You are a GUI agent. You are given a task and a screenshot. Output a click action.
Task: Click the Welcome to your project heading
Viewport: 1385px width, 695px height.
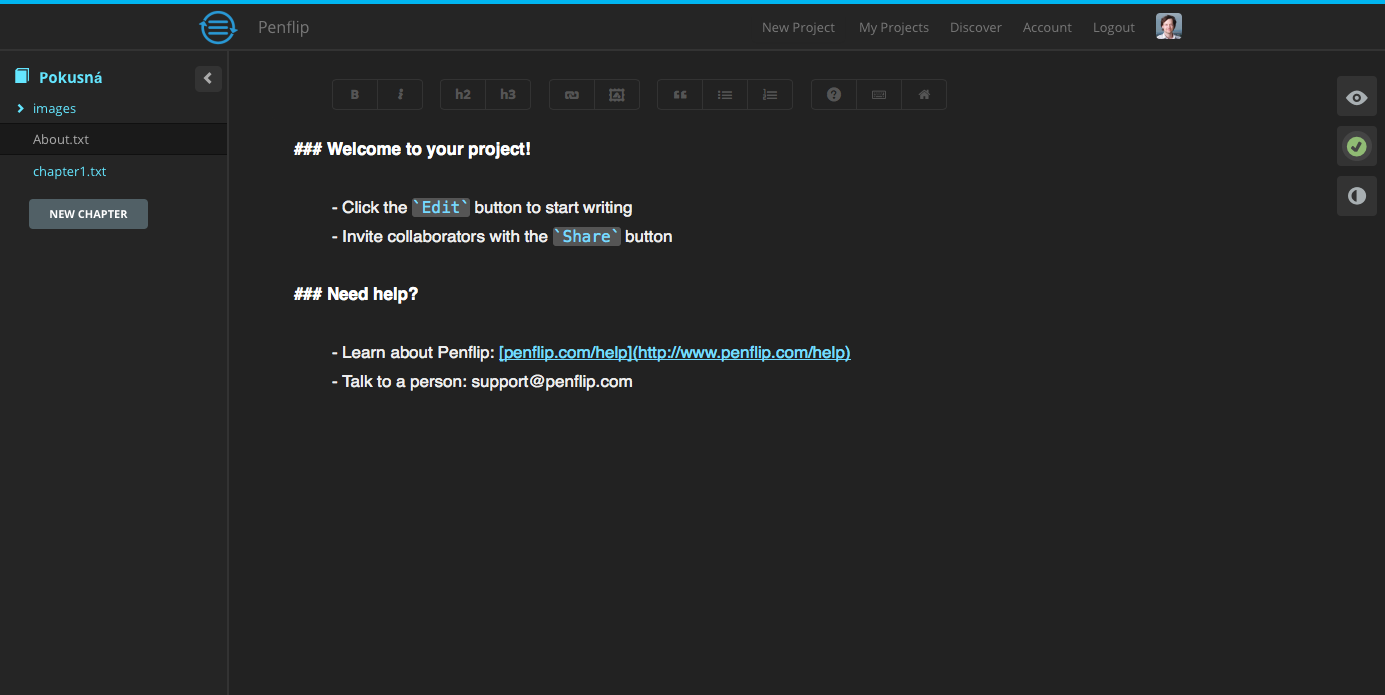coord(412,149)
